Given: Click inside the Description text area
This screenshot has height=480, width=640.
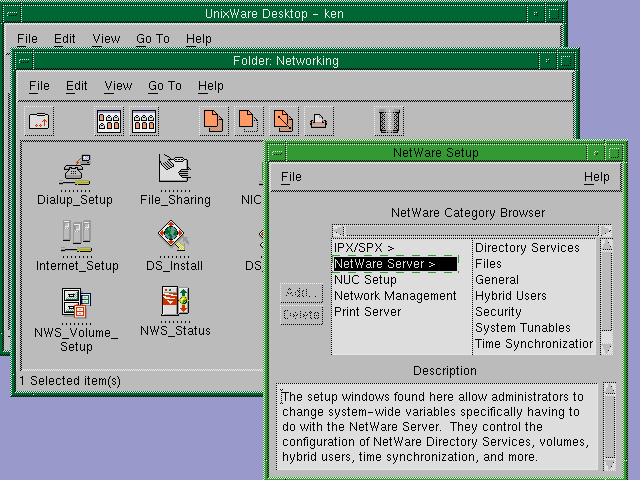Looking at the screenshot, I should click(436, 427).
